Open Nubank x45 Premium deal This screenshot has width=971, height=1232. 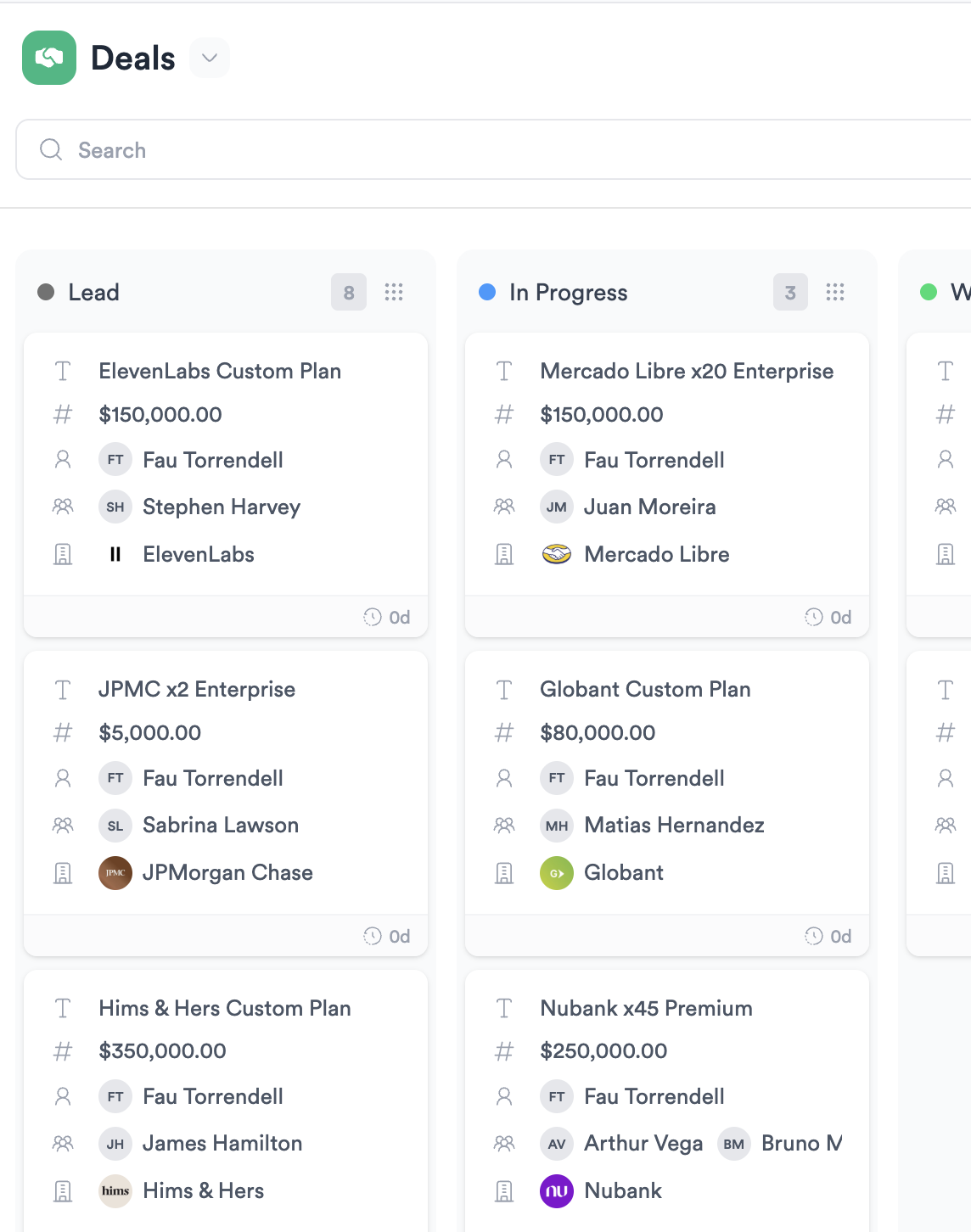(646, 1008)
